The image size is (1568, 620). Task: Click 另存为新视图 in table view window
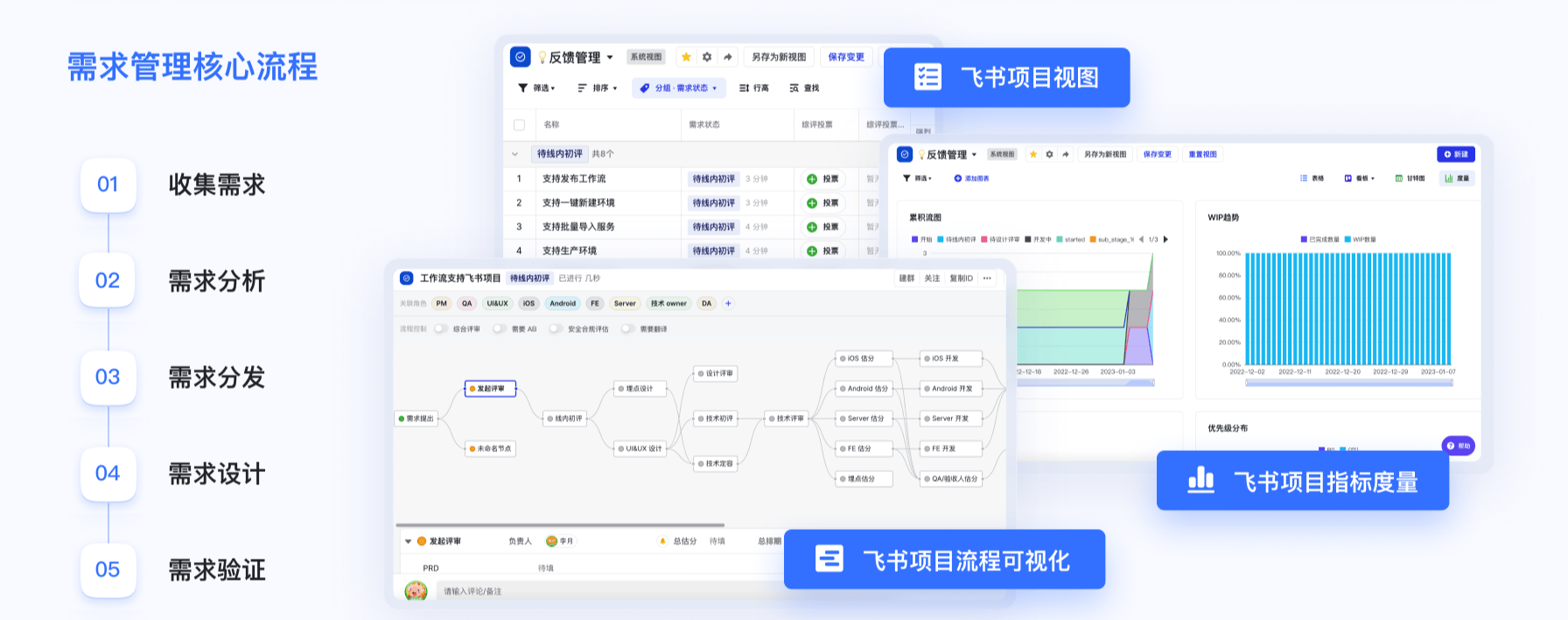[x=779, y=57]
